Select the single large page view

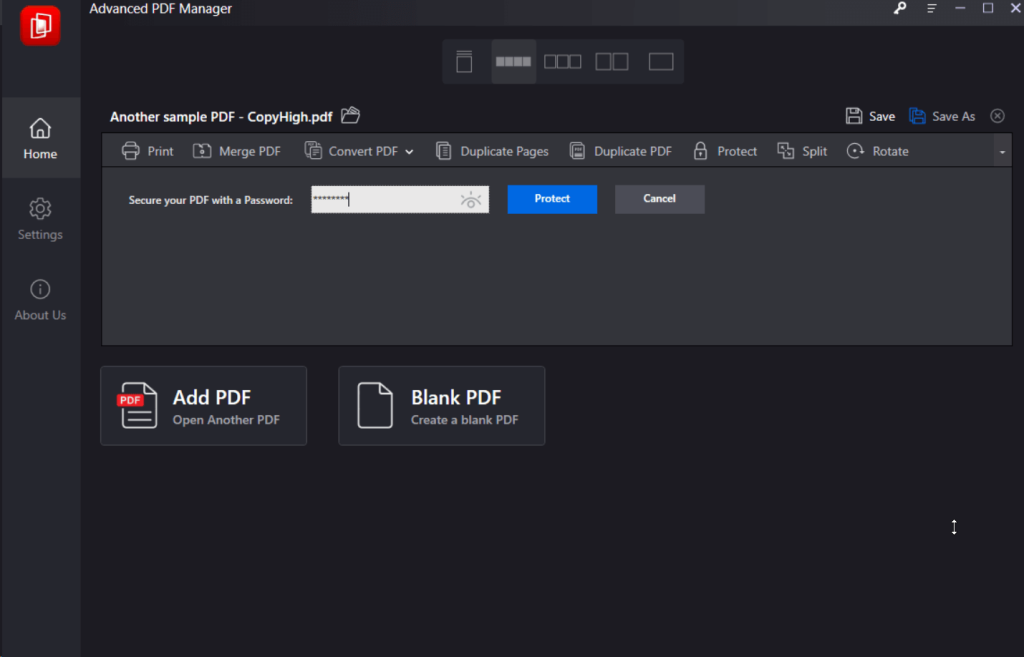coord(661,61)
